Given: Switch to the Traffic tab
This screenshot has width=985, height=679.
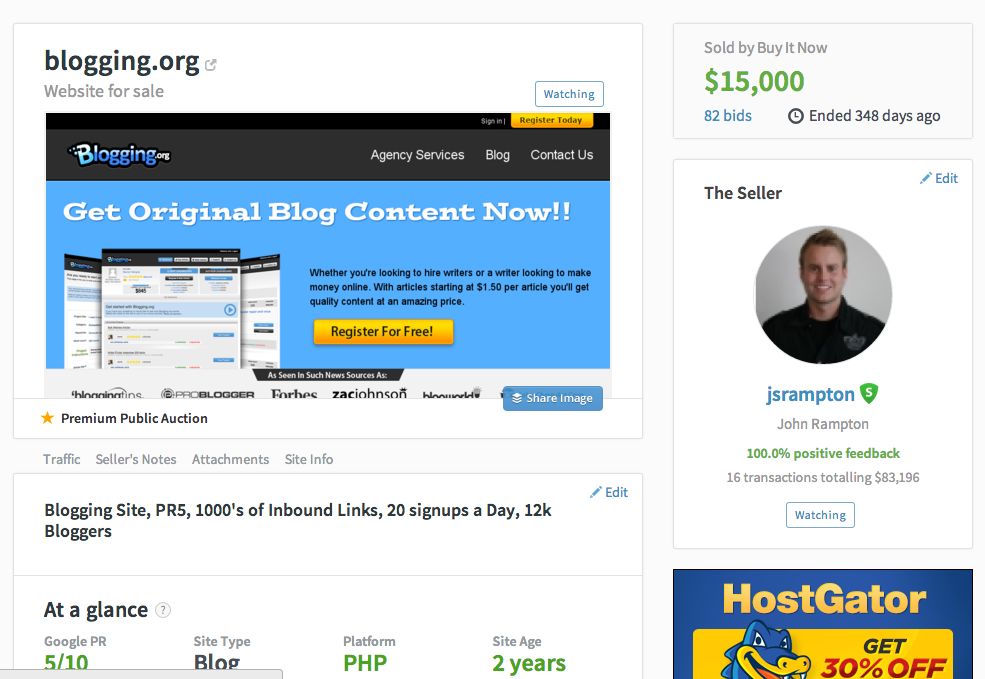Looking at the screenshot, I should [x=62, y=459].
